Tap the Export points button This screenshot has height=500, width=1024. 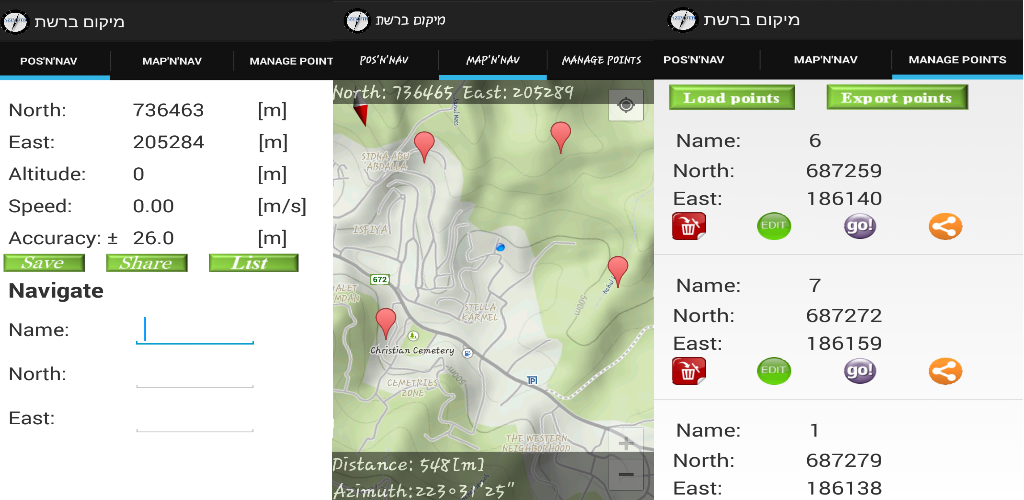tap(897, 98)
